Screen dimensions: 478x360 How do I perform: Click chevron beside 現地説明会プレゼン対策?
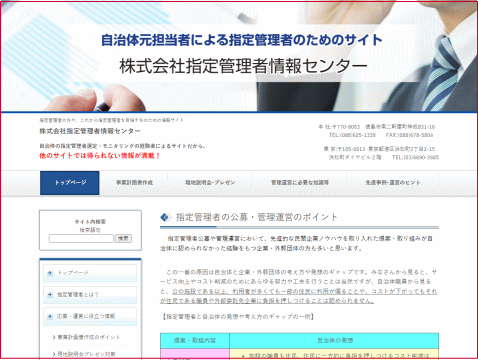pyautogui.click(x=54, y=354)
